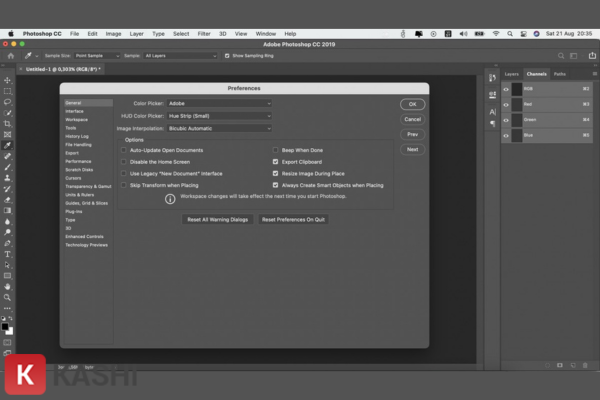Open Wi-Fi status in menu bar
600x400 pixels.
(496, 34)
